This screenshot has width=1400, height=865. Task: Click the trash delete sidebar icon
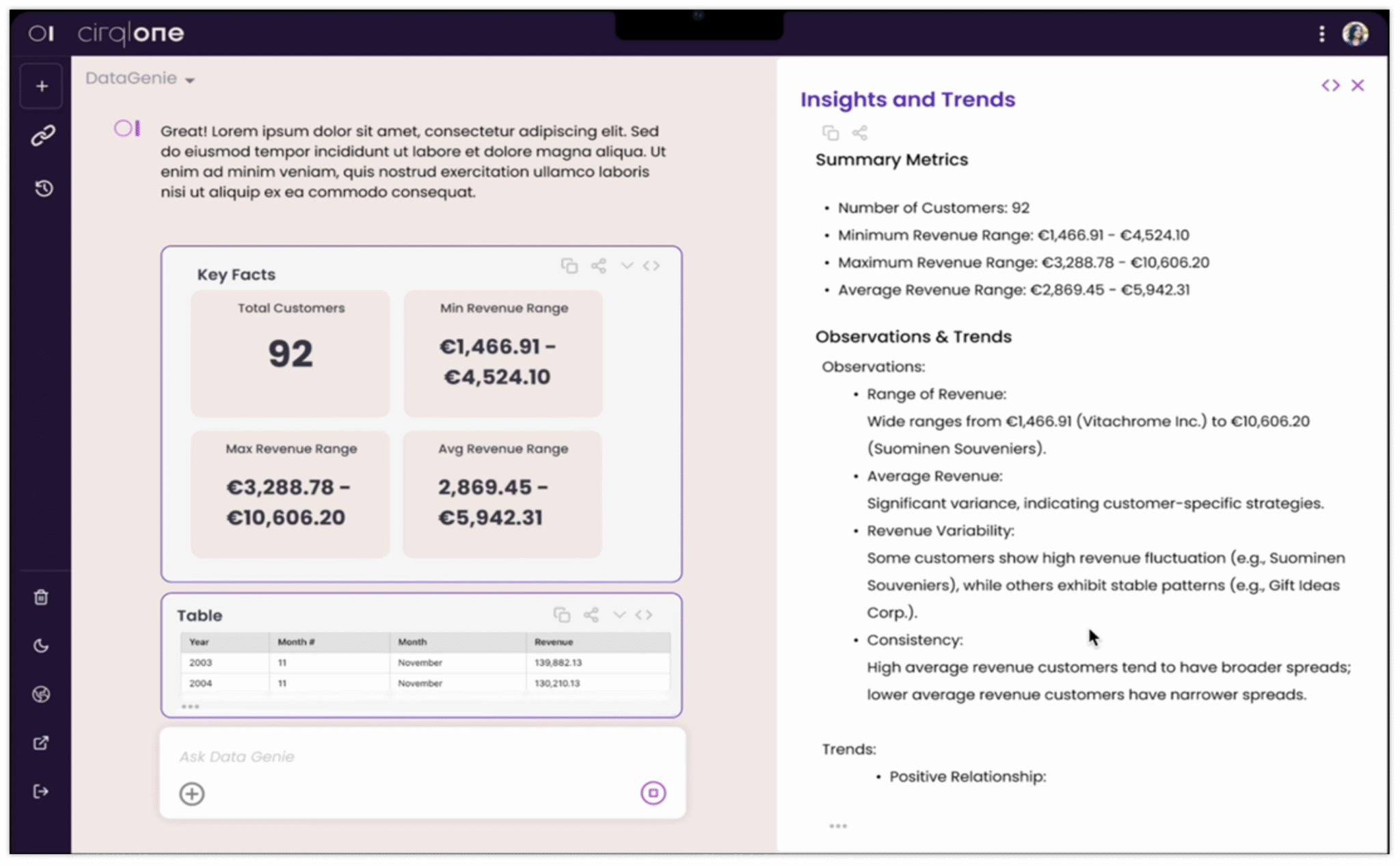pos(41,597)
